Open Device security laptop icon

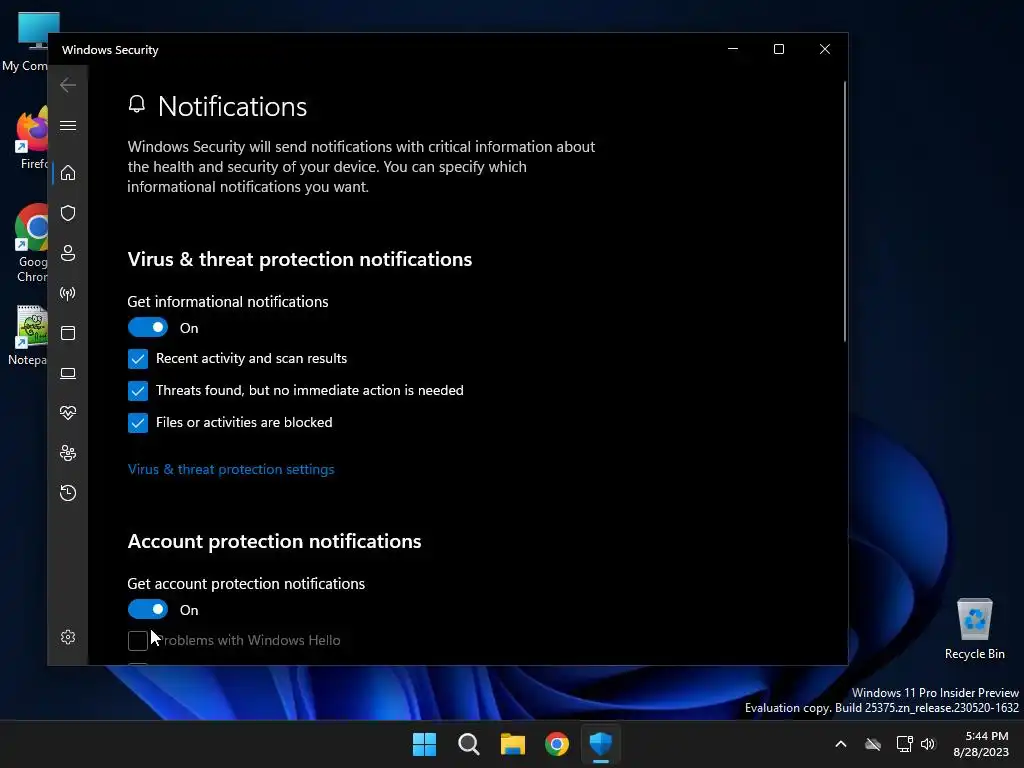click(x=68, y=374)
